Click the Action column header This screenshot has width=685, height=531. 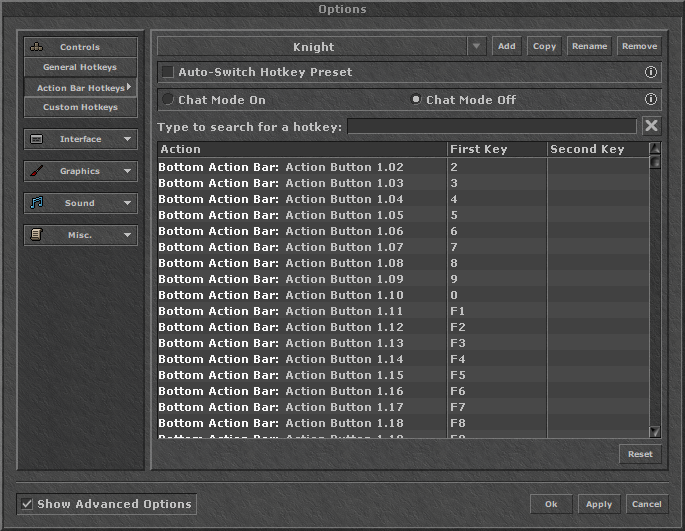tap(302, 149)
